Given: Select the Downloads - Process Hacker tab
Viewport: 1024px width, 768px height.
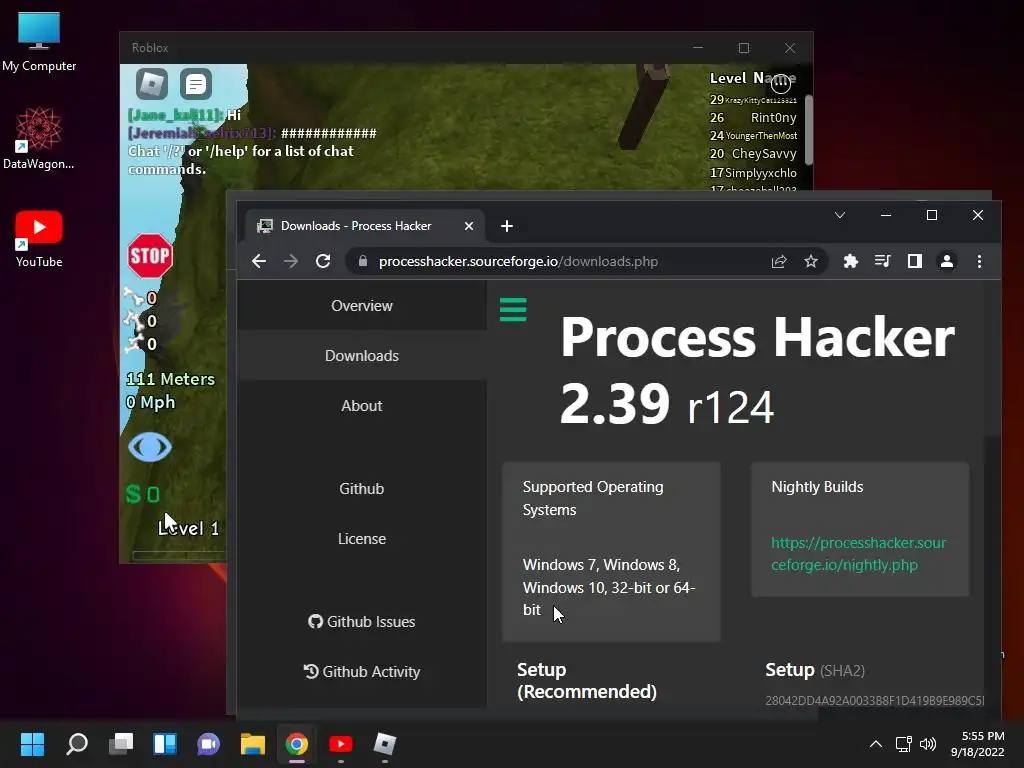Looking at the screenshot, I should point(365,226).
